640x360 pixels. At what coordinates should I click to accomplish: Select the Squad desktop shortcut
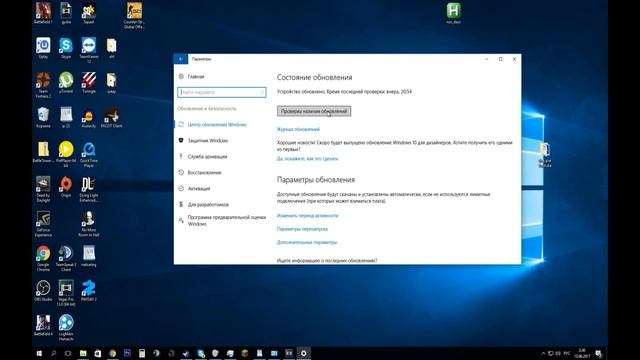pyautogui.click(x=89, y=13)
